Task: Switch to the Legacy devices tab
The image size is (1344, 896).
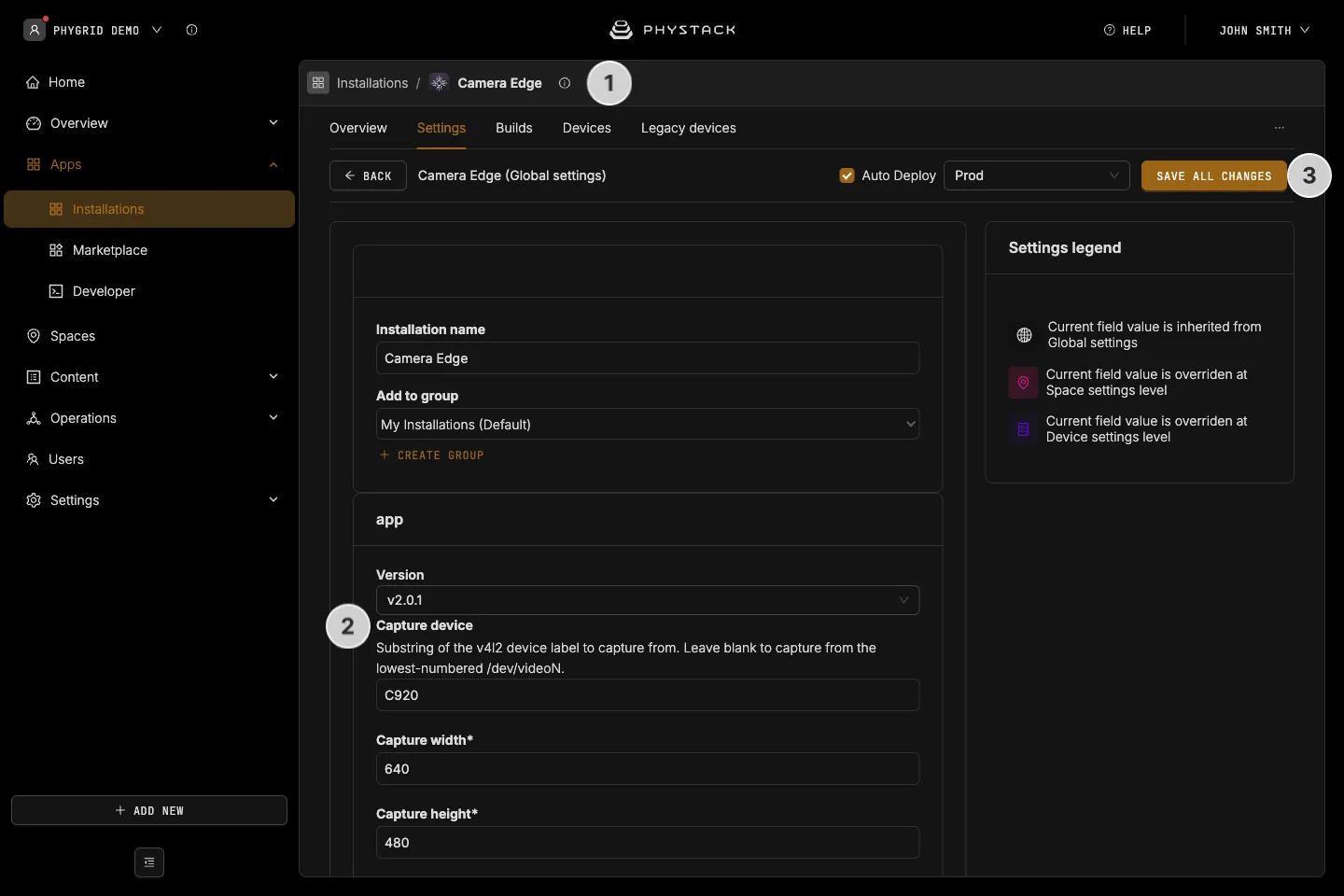Action: (689, 128)
